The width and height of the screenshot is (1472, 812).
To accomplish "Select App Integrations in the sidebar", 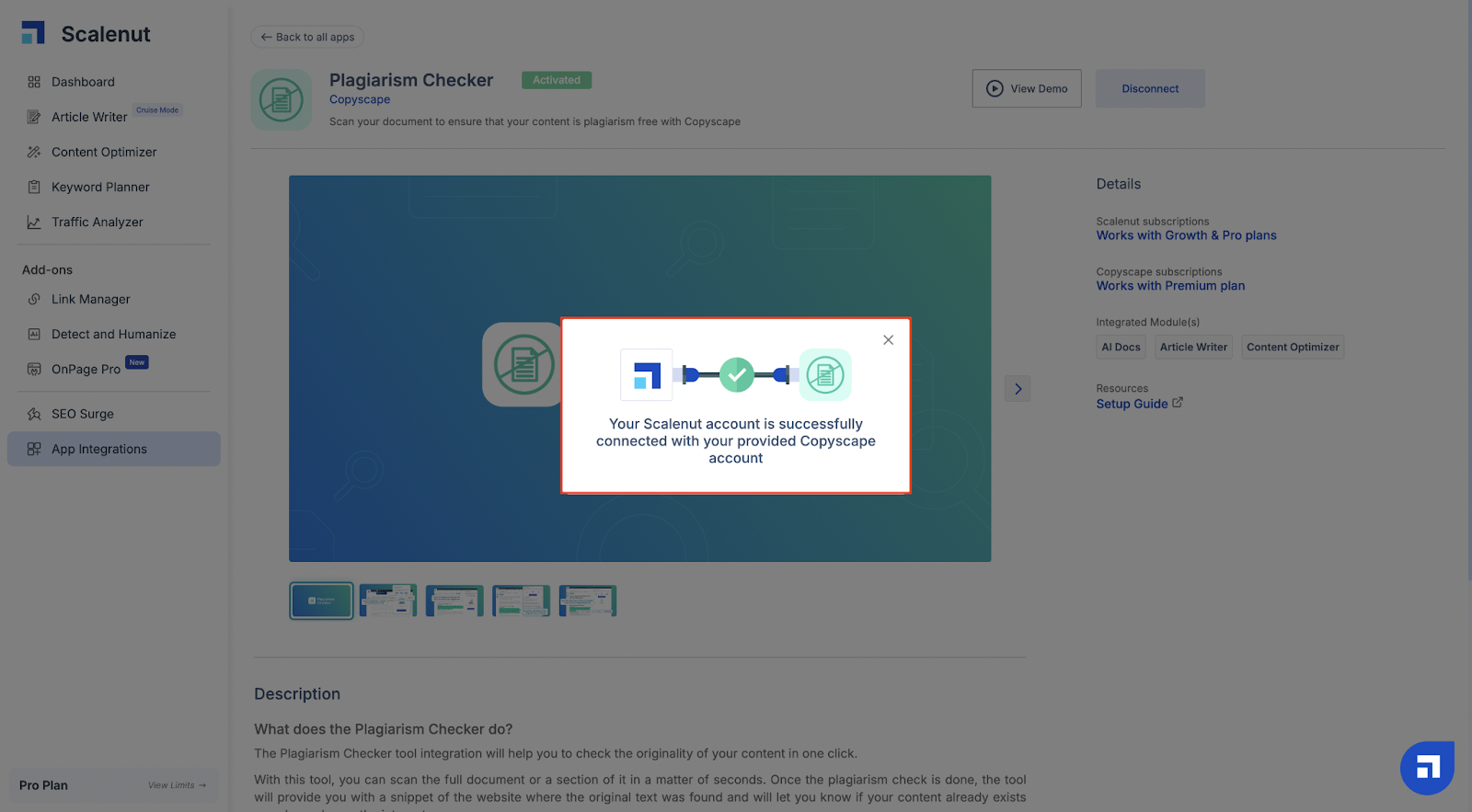I will [114, 449].
